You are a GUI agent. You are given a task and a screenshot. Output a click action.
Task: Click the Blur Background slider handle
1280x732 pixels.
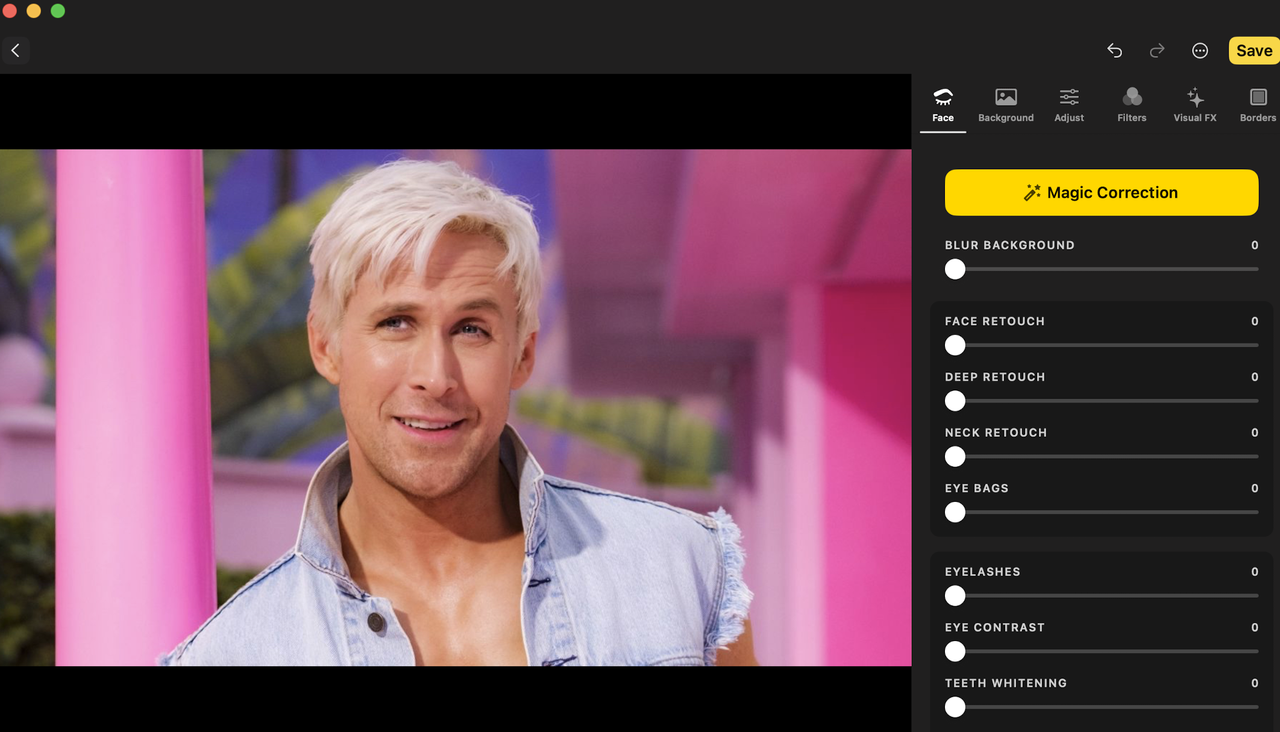pos(955,269)
